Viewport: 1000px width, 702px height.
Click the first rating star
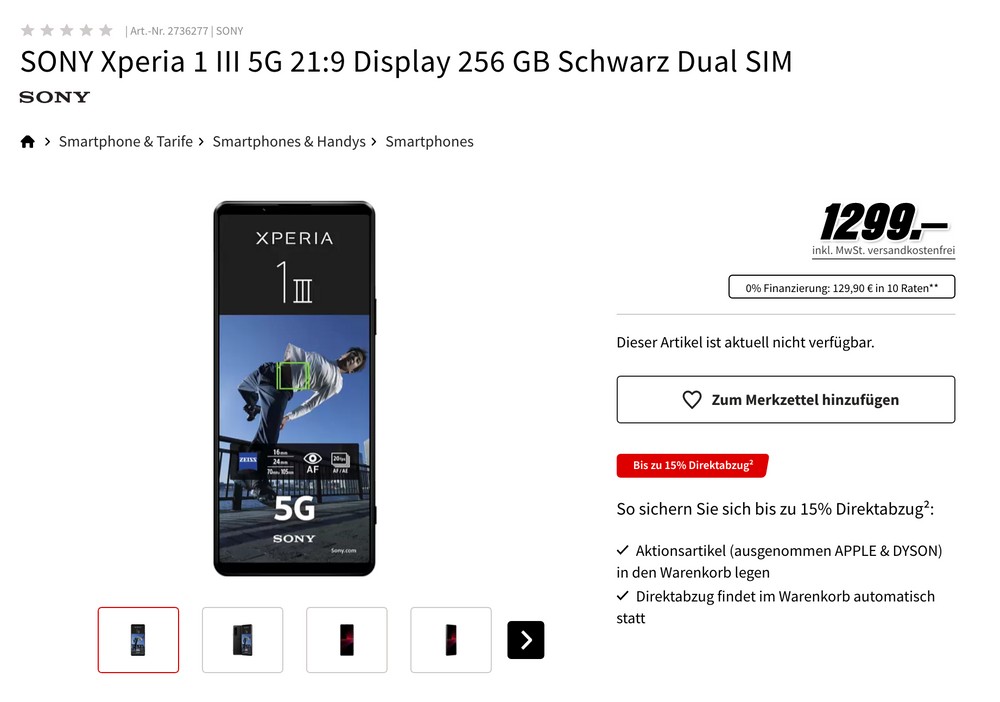(27, 31)
